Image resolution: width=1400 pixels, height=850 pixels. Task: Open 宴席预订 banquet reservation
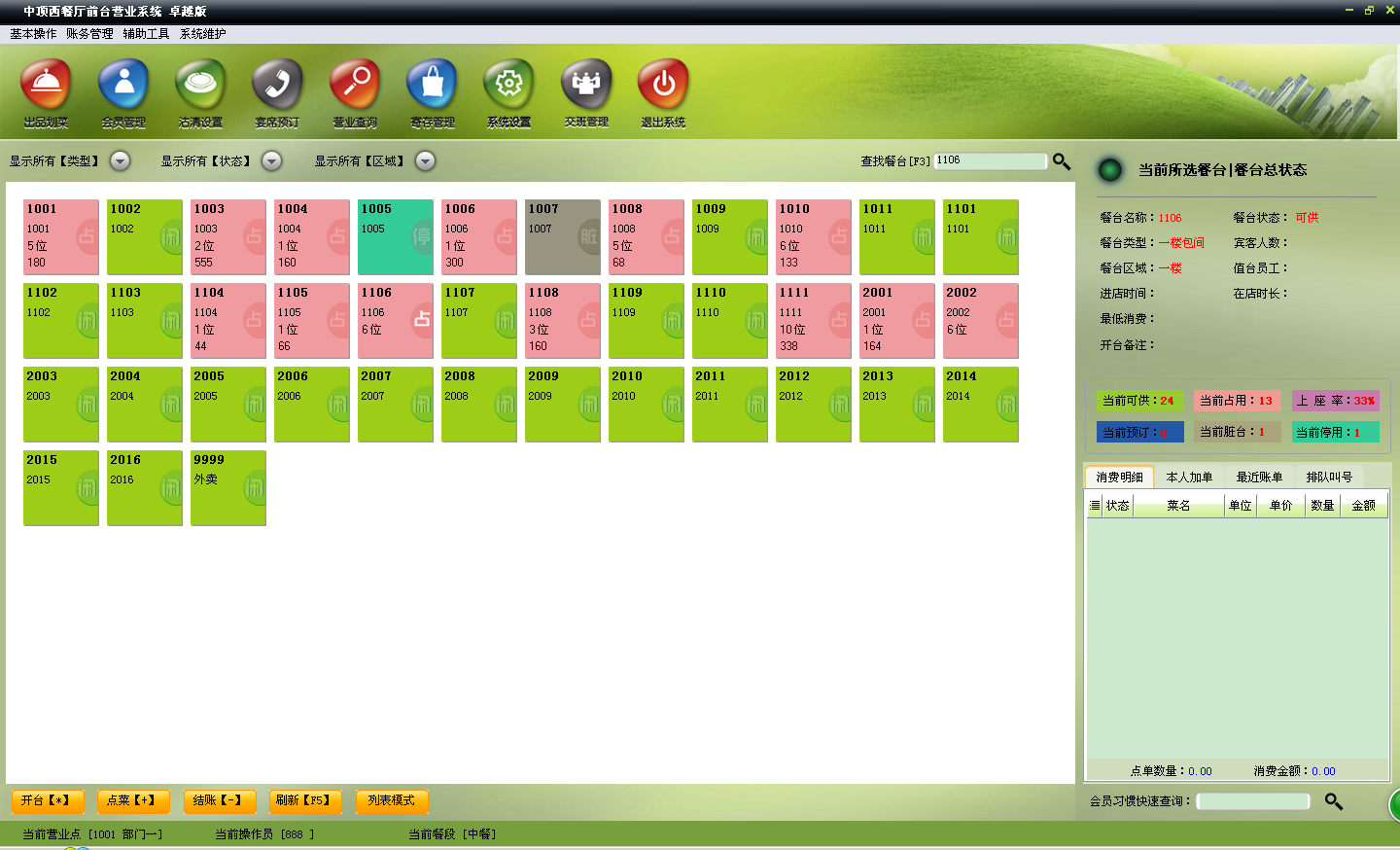[277, 93]
